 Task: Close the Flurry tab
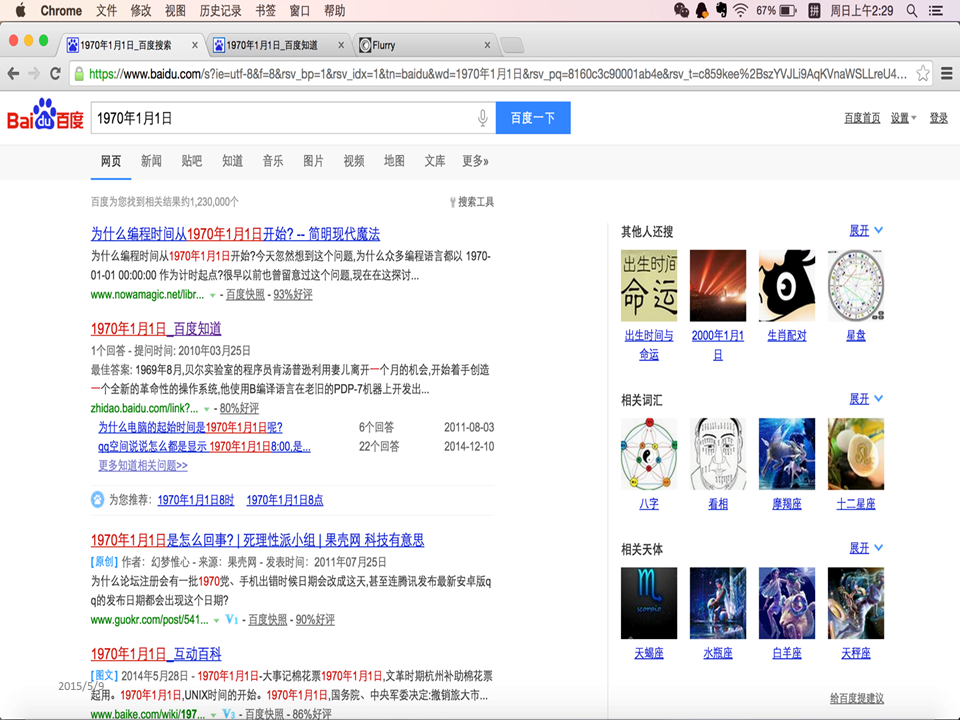pyautogui.click(x=487, y=45)
